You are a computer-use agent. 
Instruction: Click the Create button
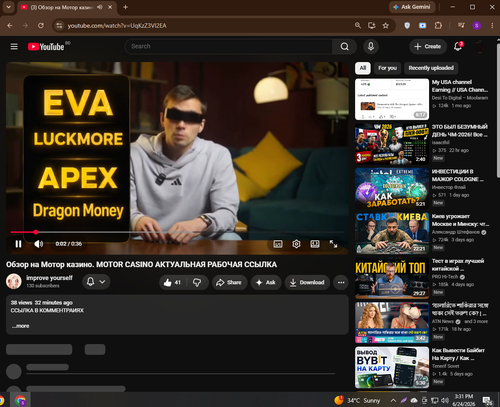tap(428, 46)
